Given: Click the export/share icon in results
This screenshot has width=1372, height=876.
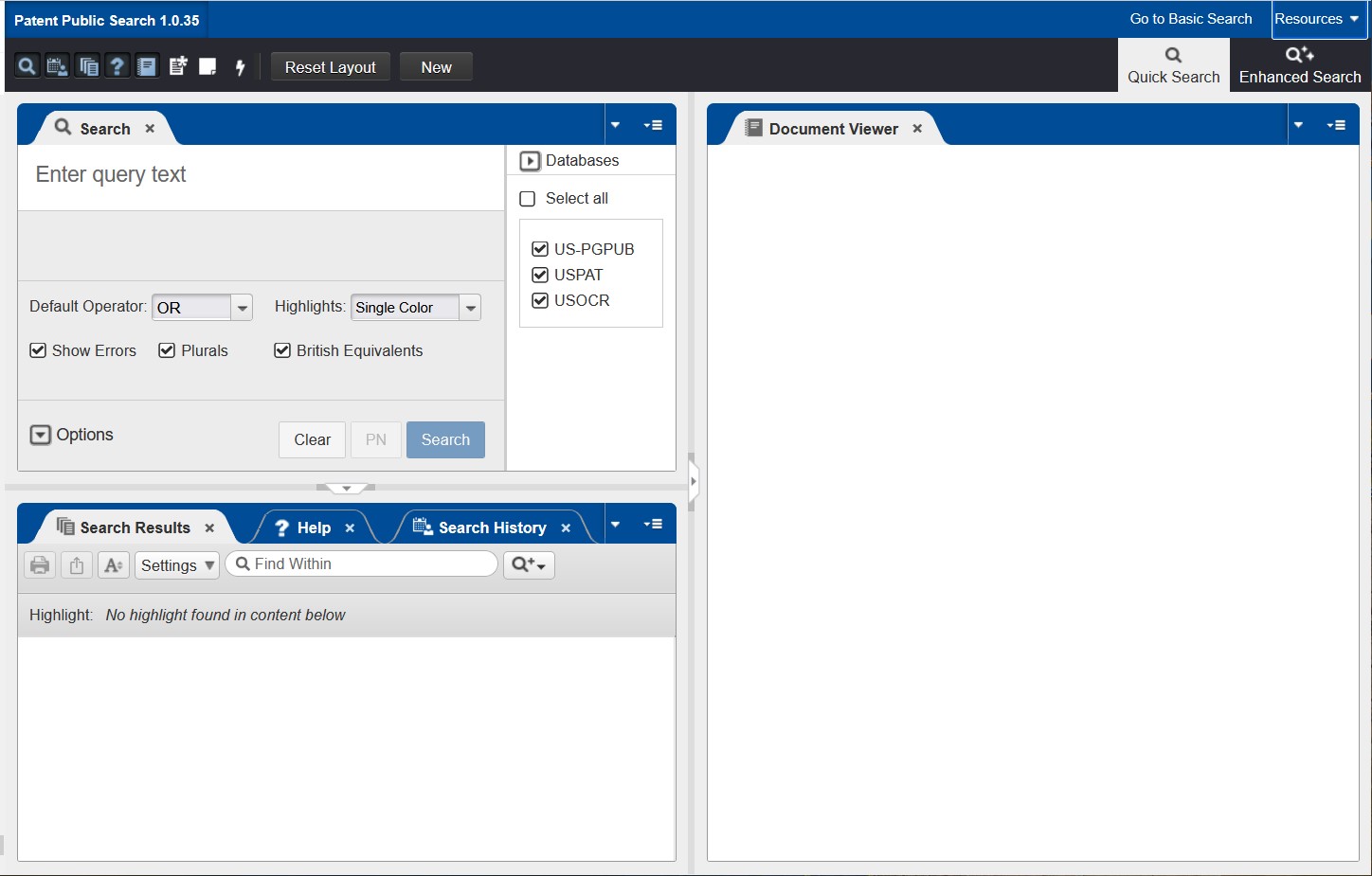Looking at the screenshot, I should 77,565.
